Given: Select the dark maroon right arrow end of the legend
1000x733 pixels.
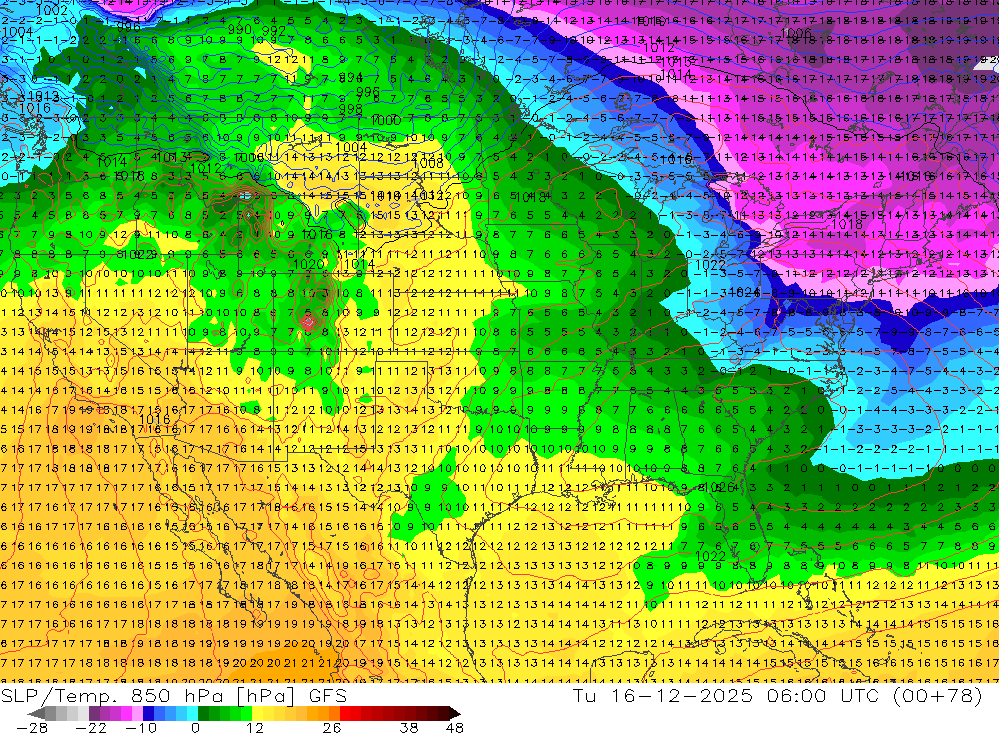Looking at the screenshot, I should point(455,714).
